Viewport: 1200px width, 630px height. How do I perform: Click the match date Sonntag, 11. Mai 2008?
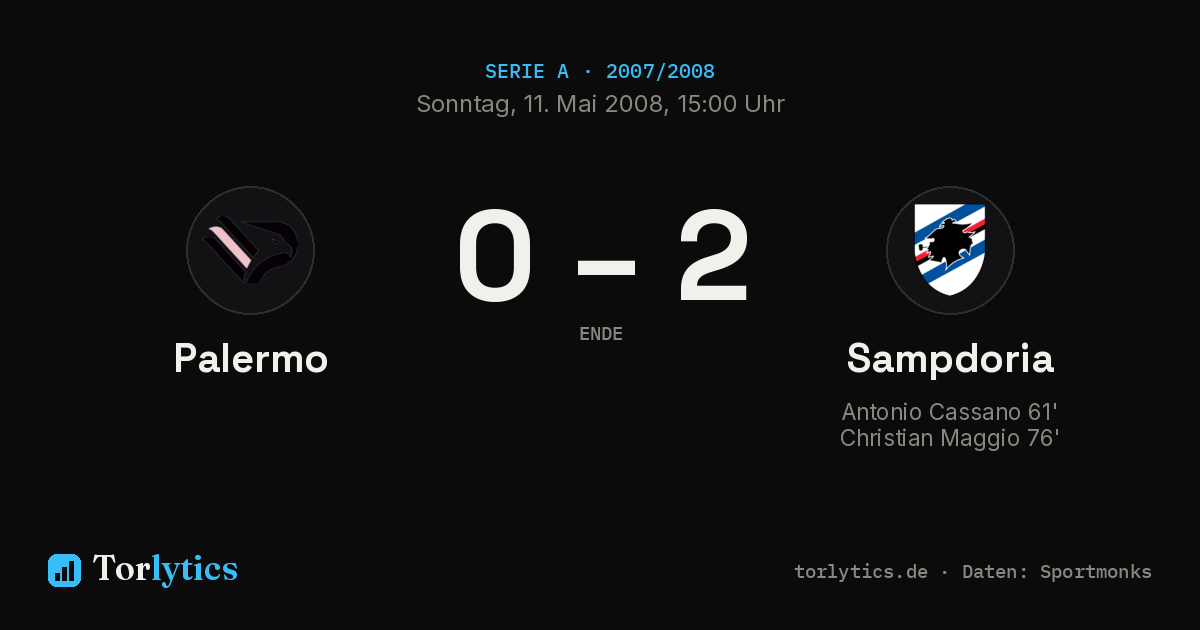pos(539,104)
